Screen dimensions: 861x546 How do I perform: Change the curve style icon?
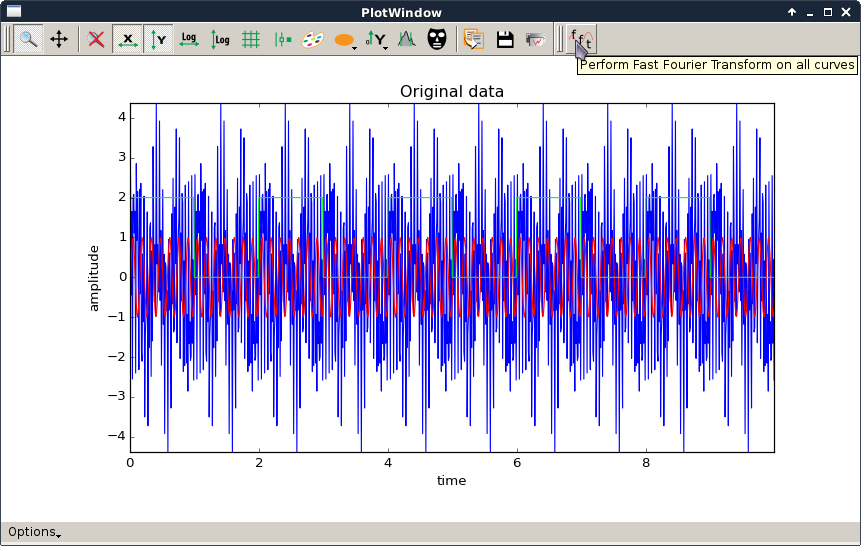(x=282, y=39)
